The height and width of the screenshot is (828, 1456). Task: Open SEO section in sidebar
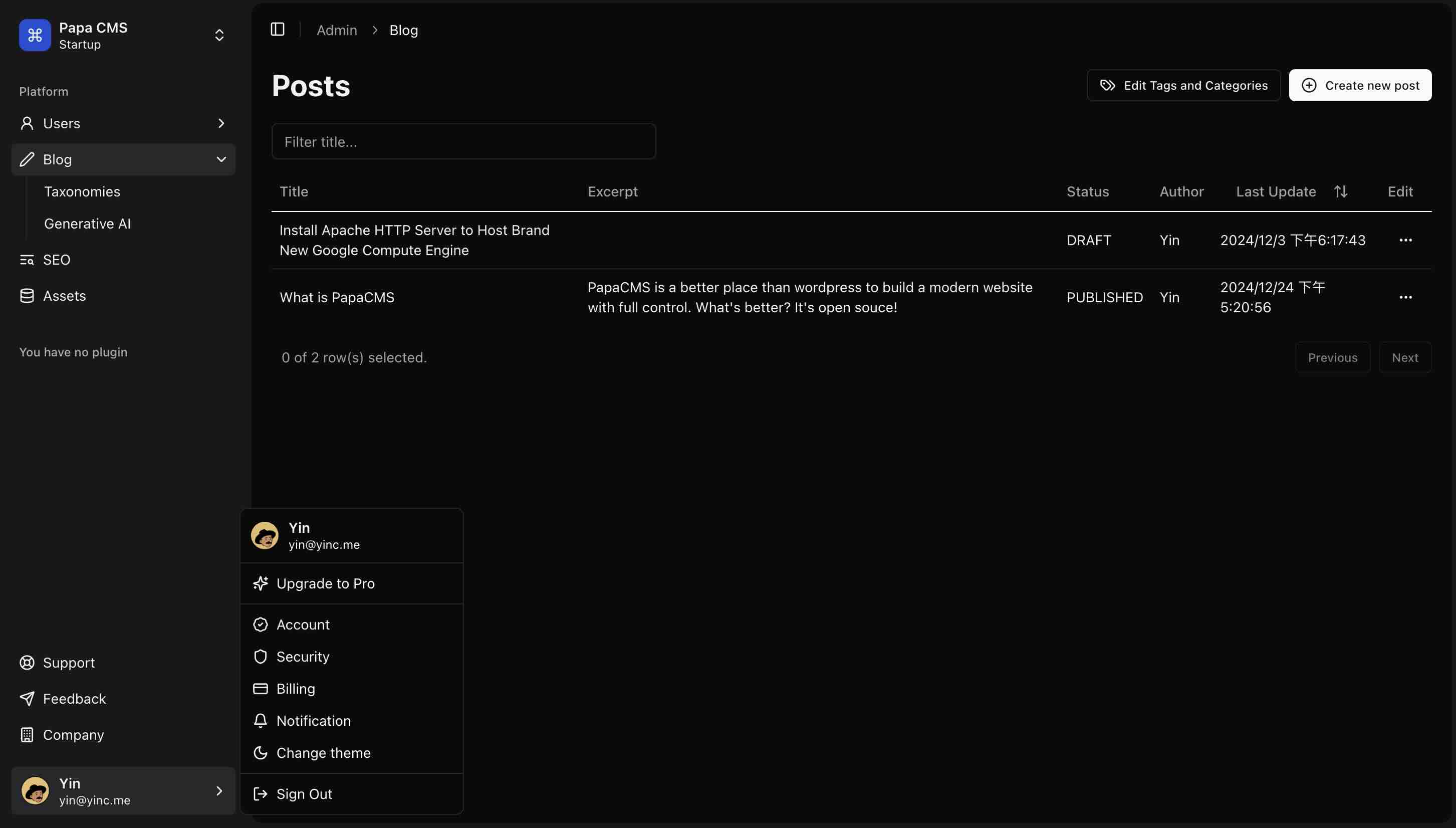coord(56,260)
